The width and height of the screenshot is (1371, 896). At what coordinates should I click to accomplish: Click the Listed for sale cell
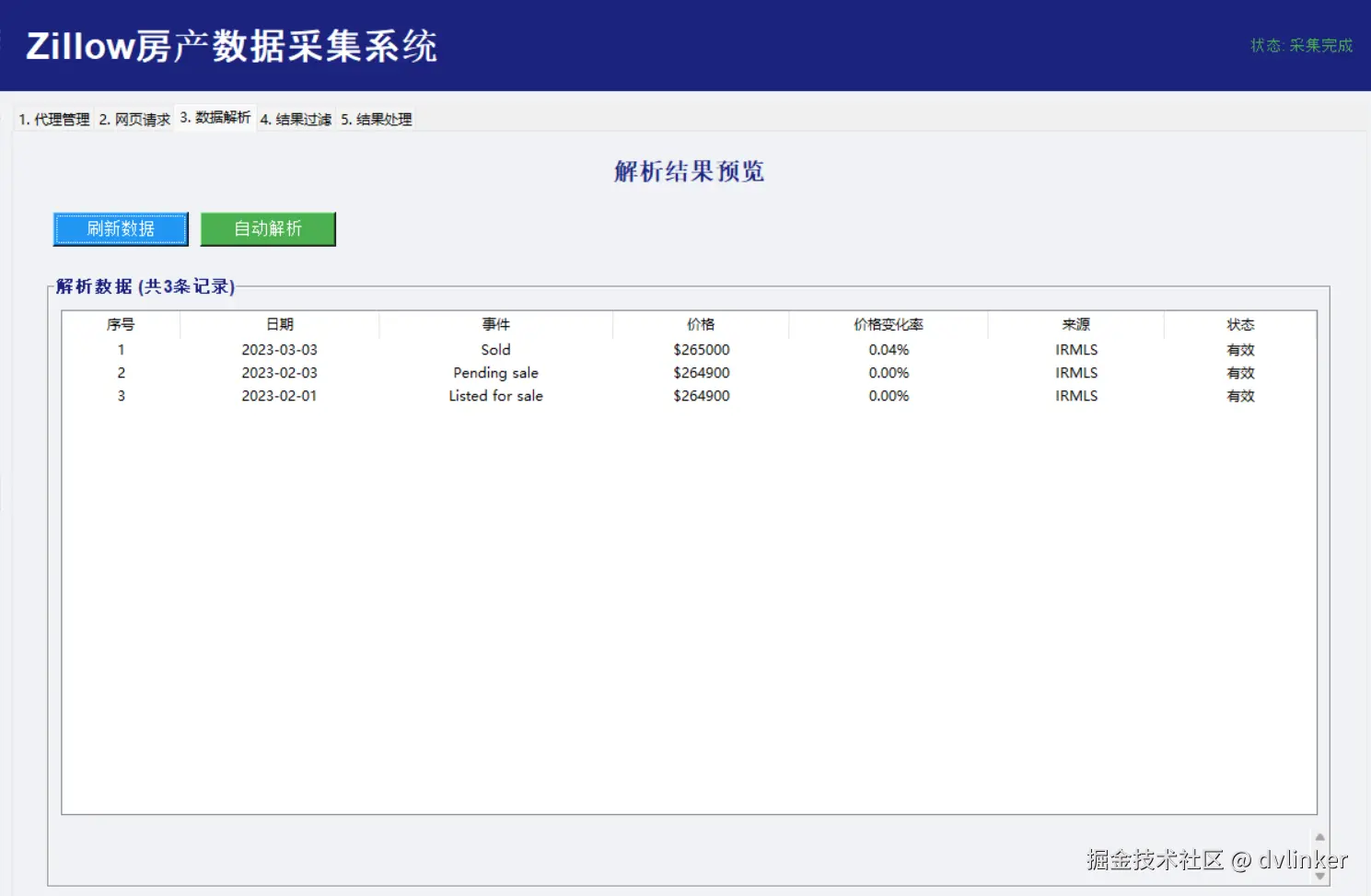pos(495,396)
